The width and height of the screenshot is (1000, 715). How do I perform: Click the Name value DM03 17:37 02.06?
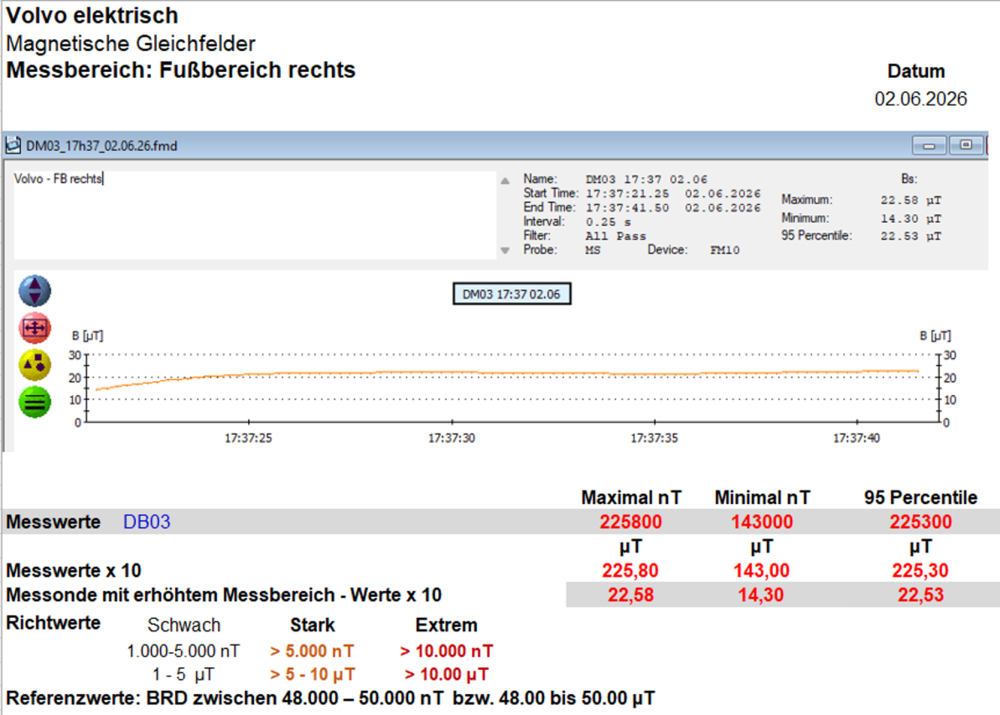click(x=647, y=179)
